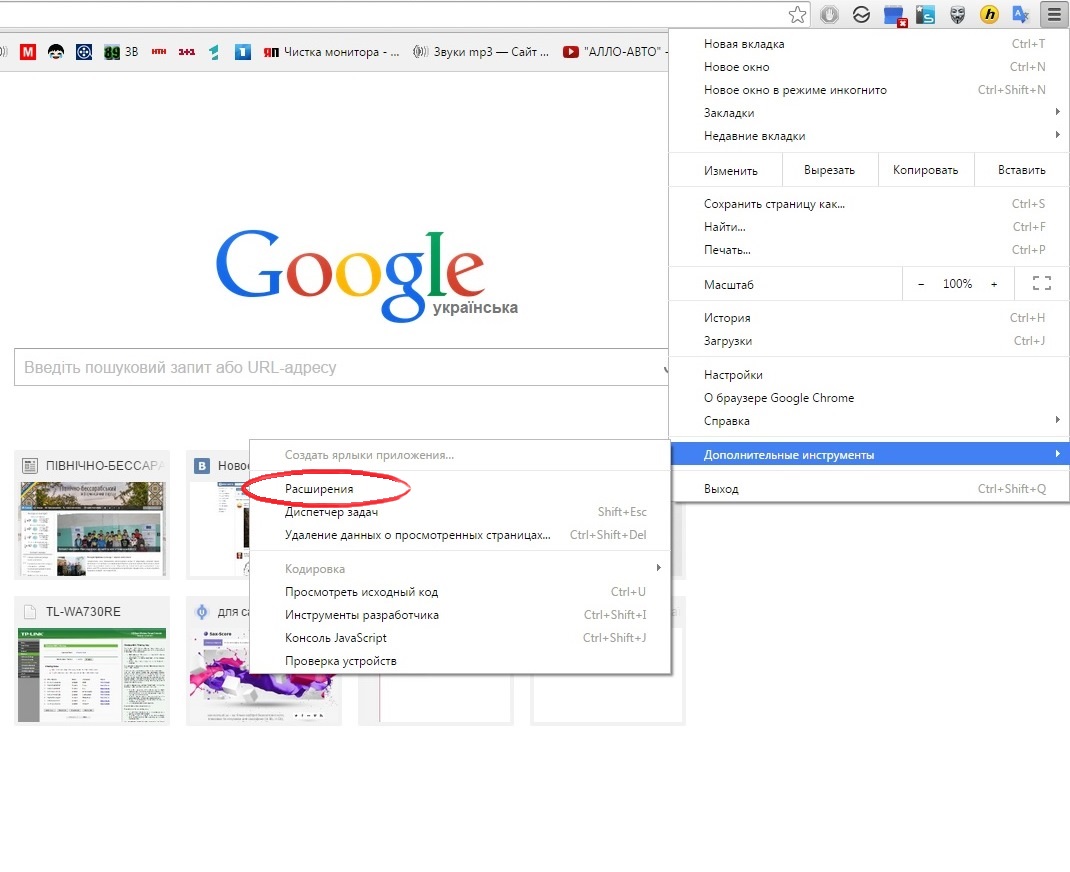Choose Удаление данных о просмотренных страницах
This screenshot has width=1070, height=872.
click(x=460, y=535)
